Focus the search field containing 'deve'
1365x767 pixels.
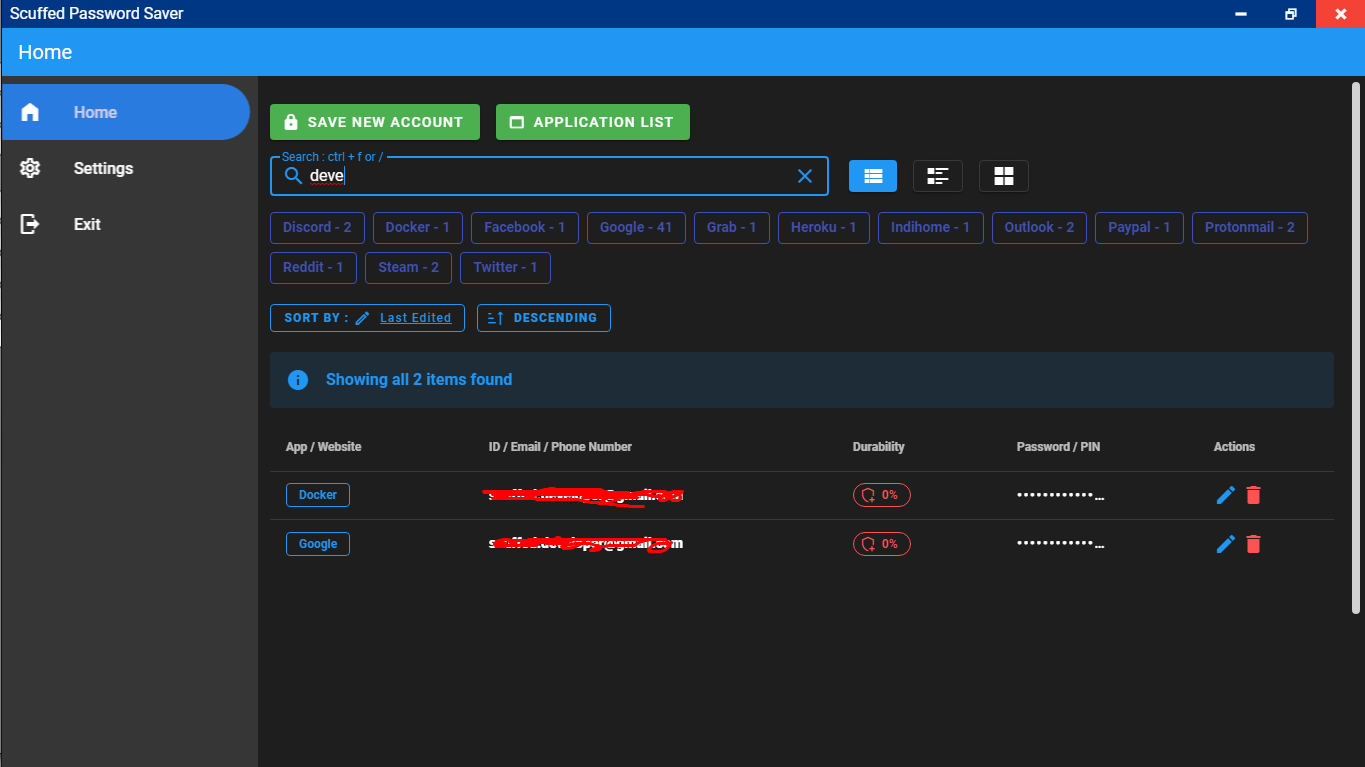pos(549,176)
